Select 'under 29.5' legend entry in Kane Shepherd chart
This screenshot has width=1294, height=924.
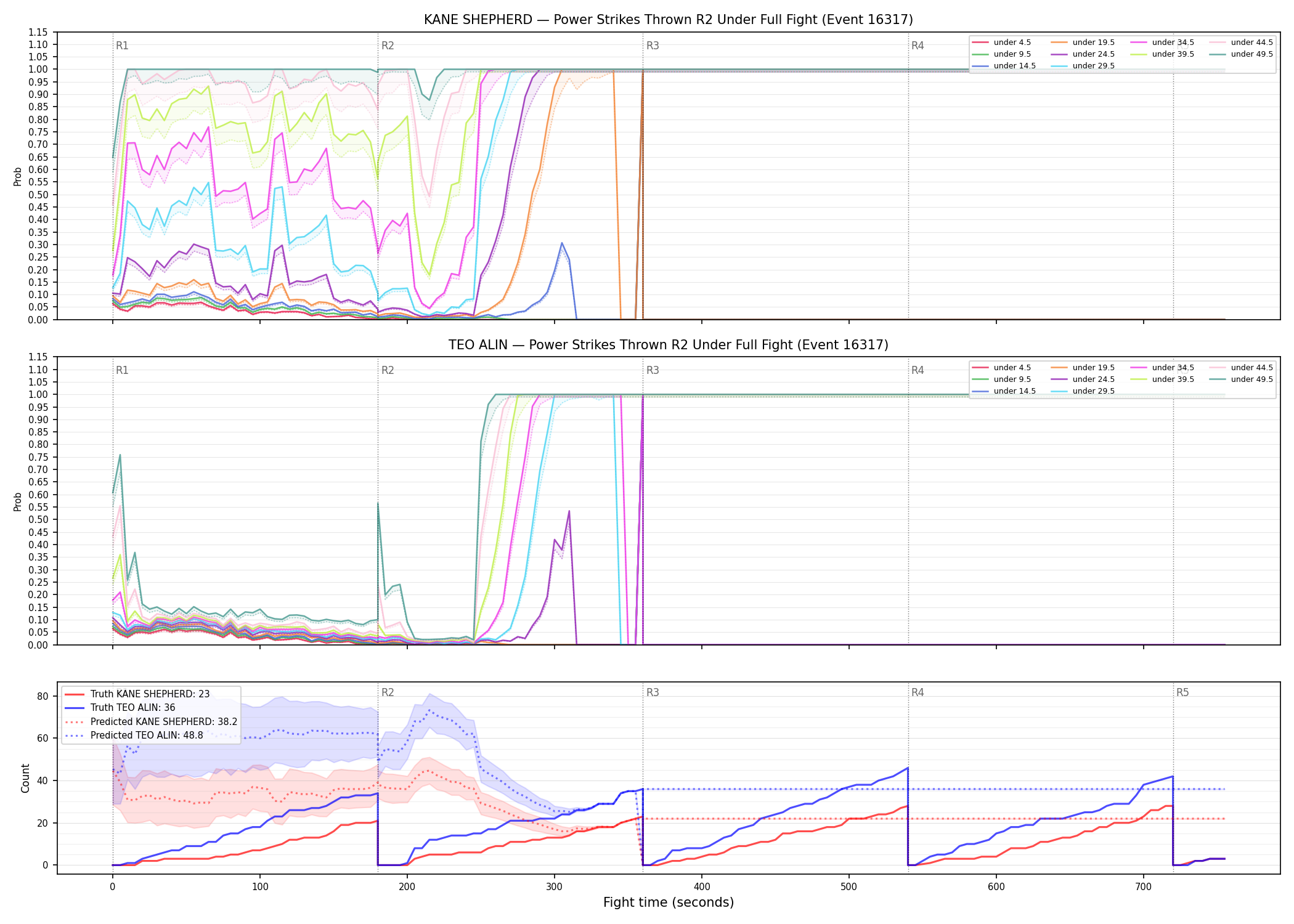(1083, 66)
